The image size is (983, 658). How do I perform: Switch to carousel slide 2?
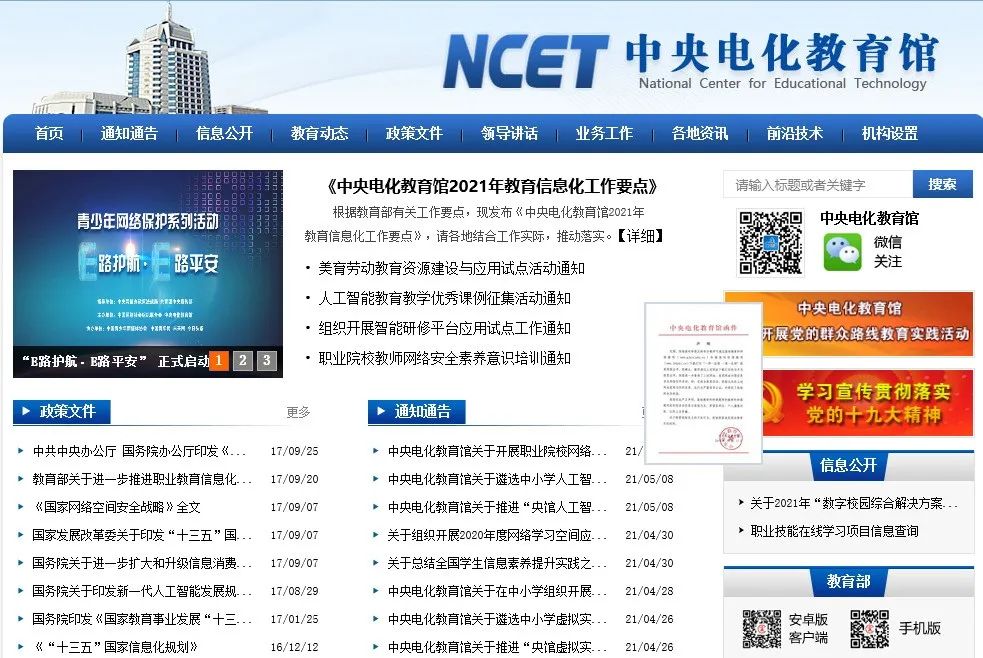click(x=243, y=360)
